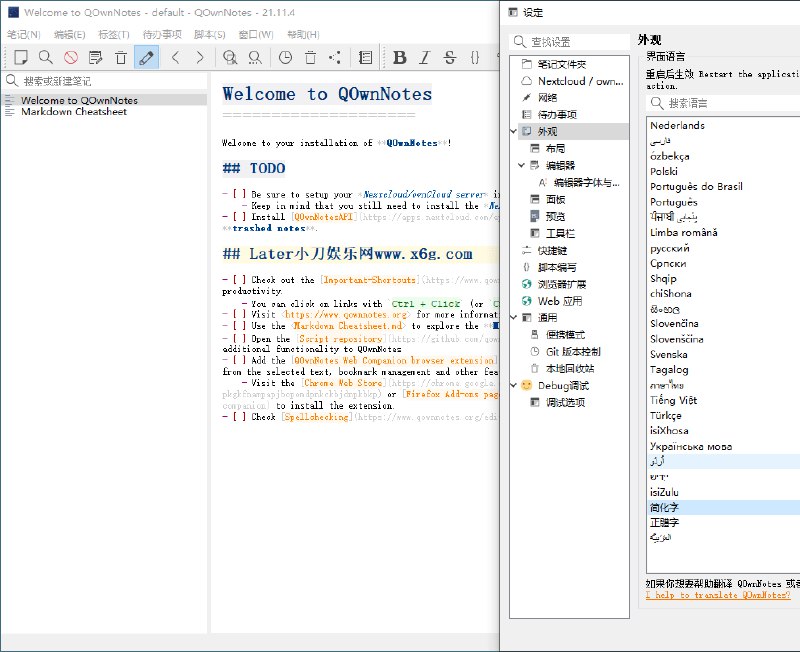Apply bold formatting to the note
This screenshot has width=800, height=652.
[399, 59]
